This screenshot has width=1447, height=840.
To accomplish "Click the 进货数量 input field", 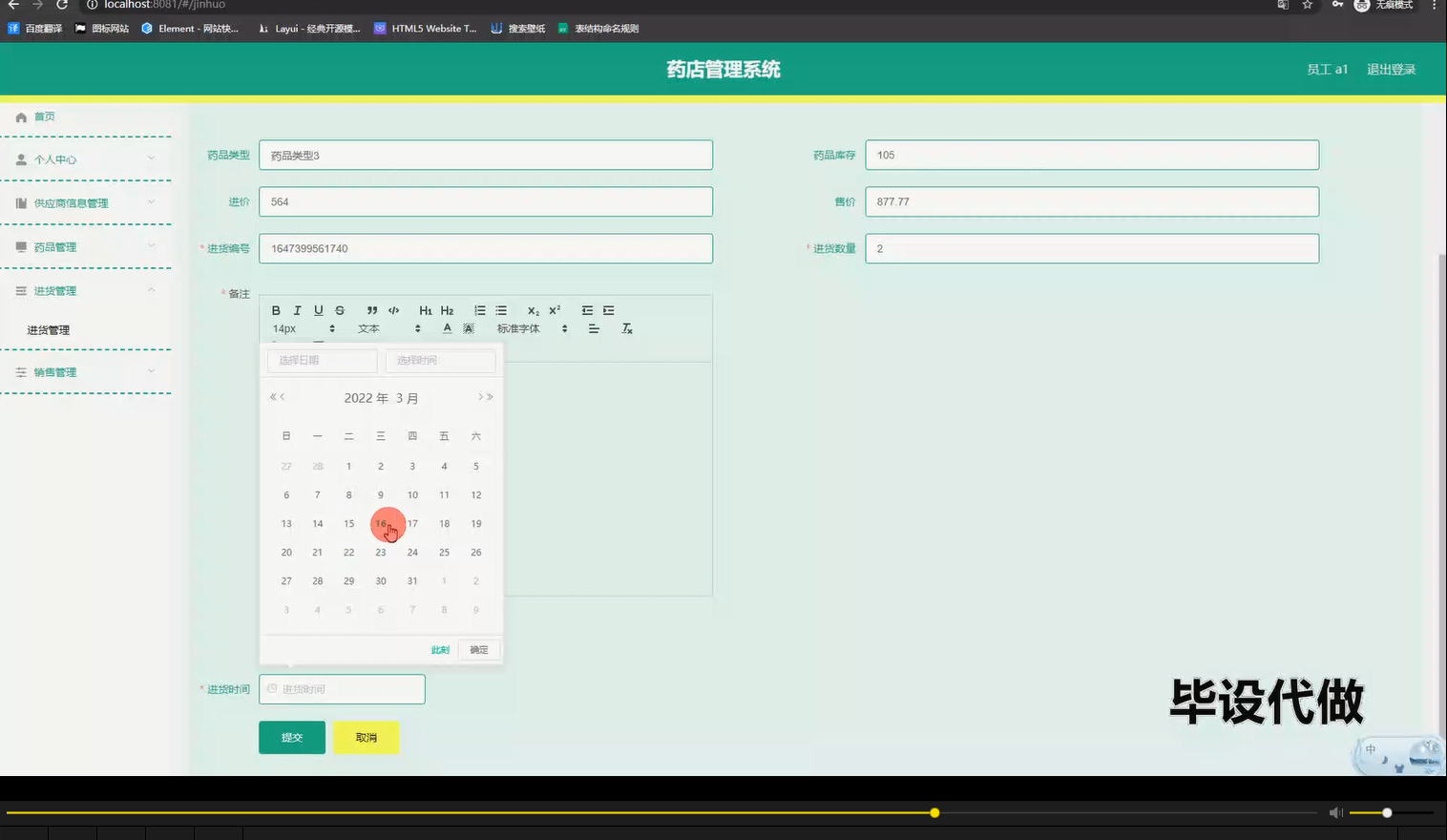I will [1092, 248].
